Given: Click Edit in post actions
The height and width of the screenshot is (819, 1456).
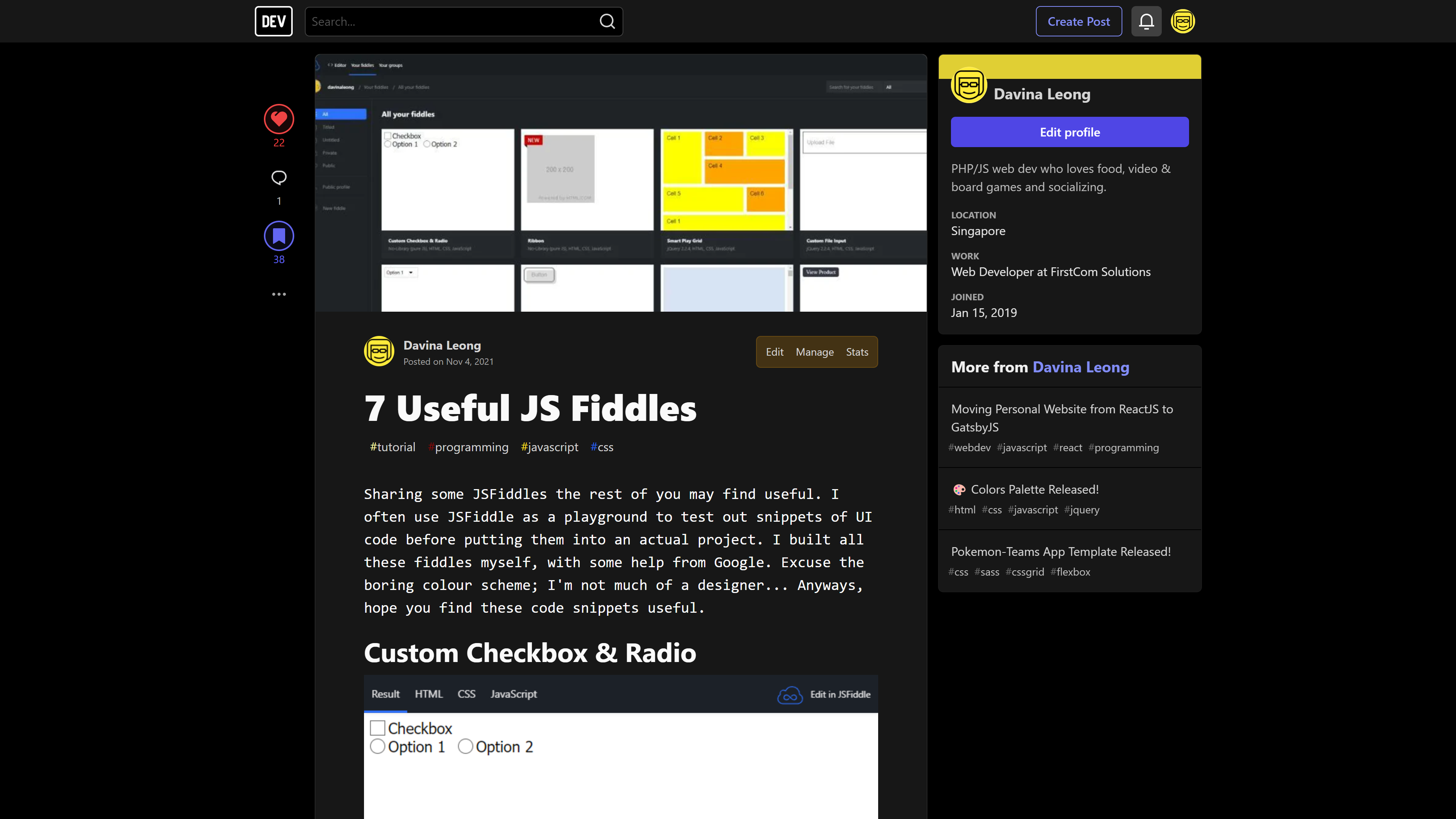Looking at the screenshot, I should 774,351.
